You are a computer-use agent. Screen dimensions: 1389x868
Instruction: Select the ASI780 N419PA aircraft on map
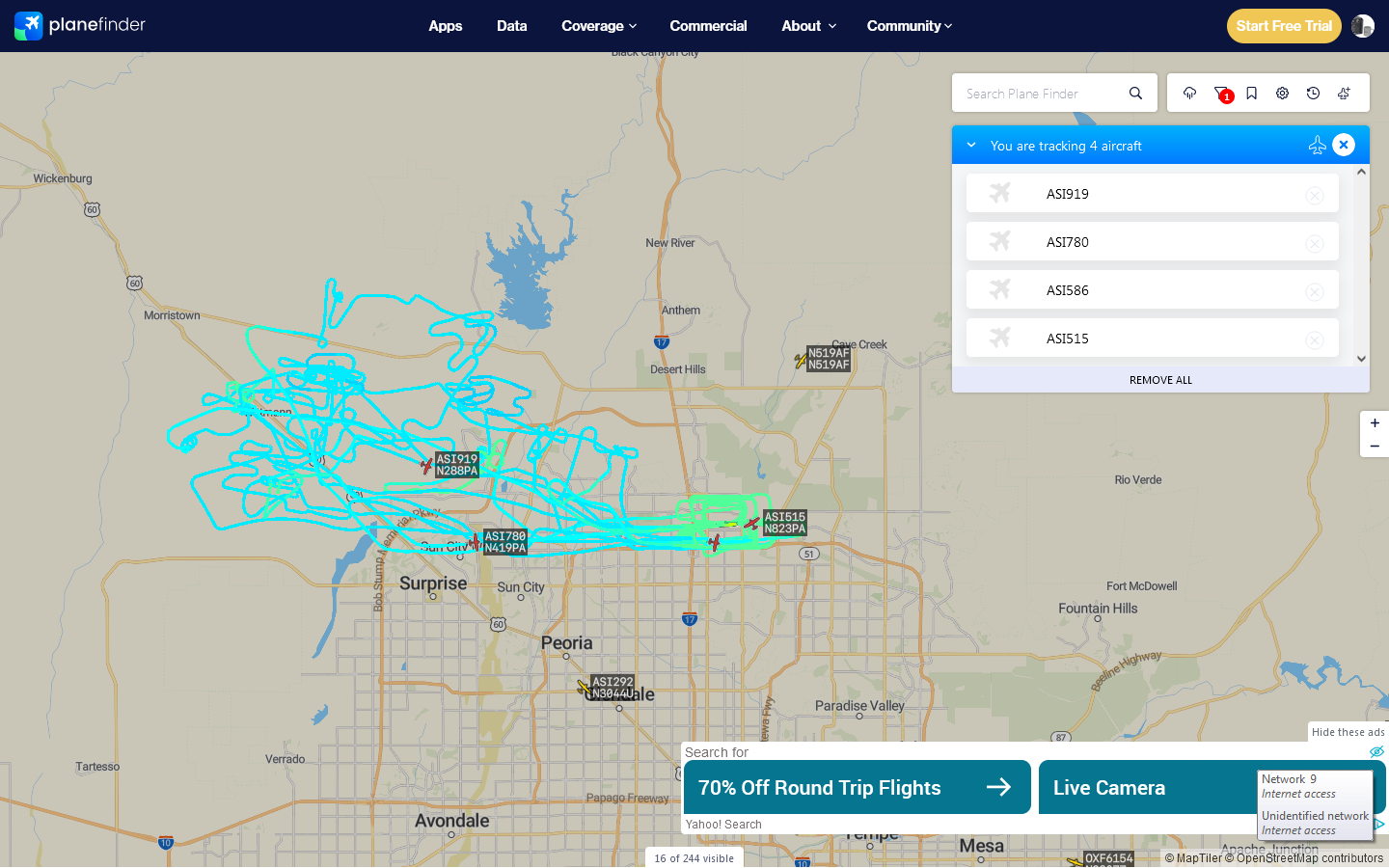point(474,543)
